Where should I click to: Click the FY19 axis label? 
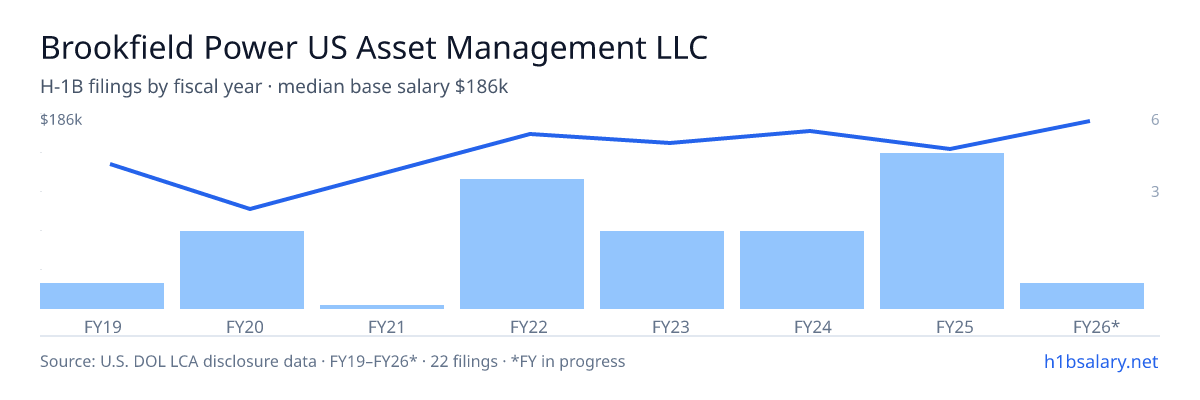(102, 327)
